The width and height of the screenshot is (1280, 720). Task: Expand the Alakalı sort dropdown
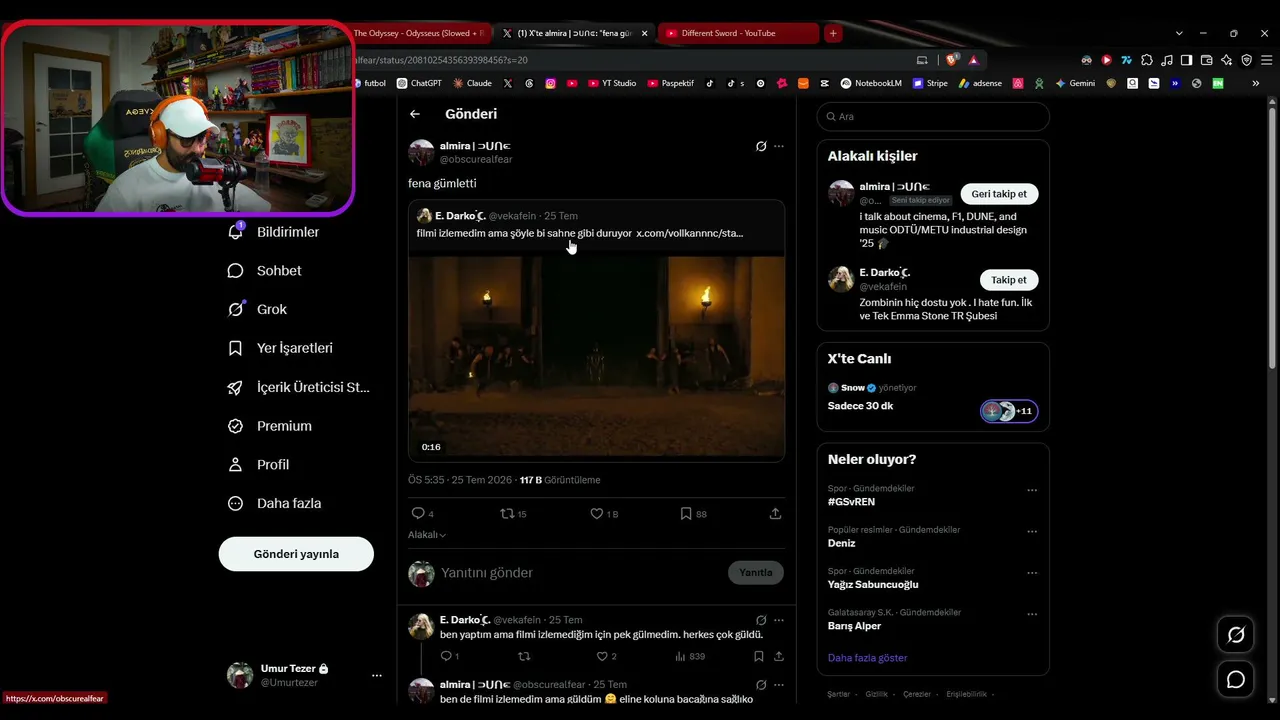coord(427,535)
